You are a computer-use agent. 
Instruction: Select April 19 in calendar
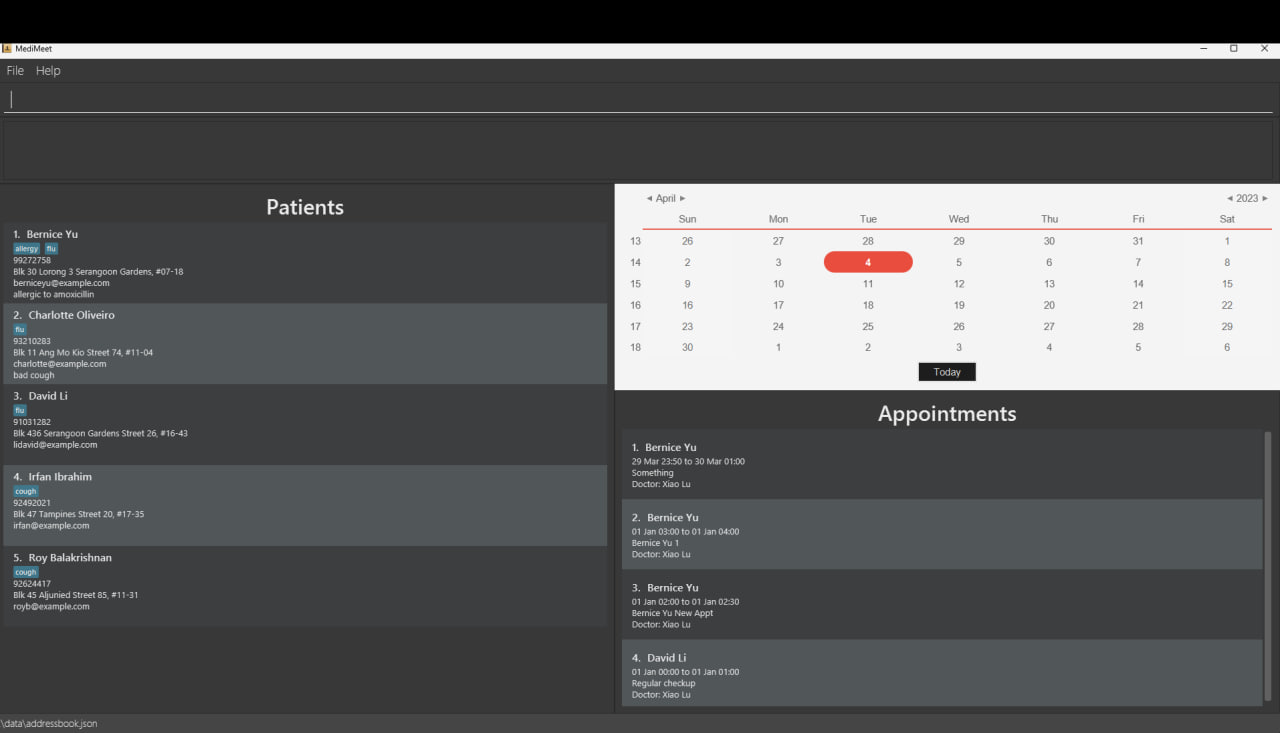coord(959,305)
